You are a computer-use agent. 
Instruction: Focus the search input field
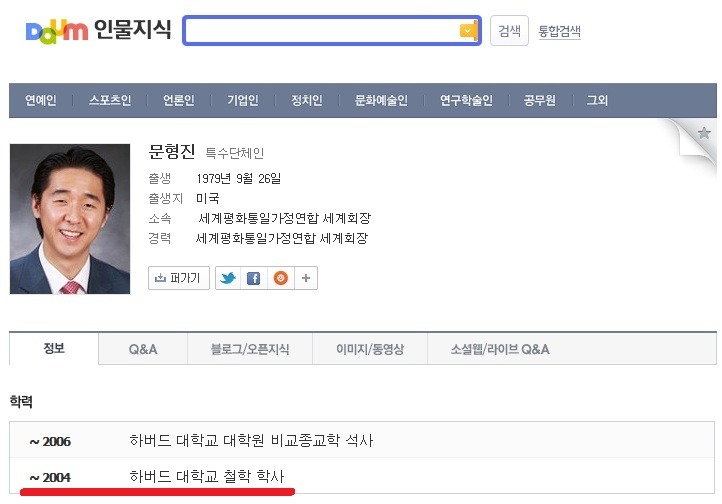(x=322, y=31)
